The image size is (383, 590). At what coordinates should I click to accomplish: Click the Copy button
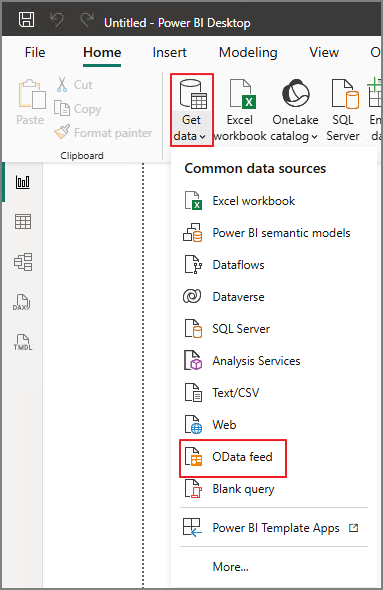[x=78, y=109]
